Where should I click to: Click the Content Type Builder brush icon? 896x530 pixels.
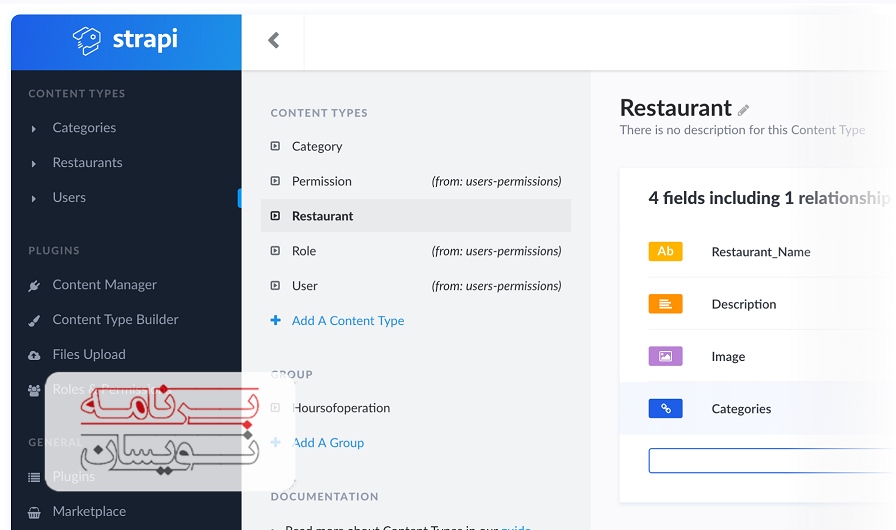34,320
